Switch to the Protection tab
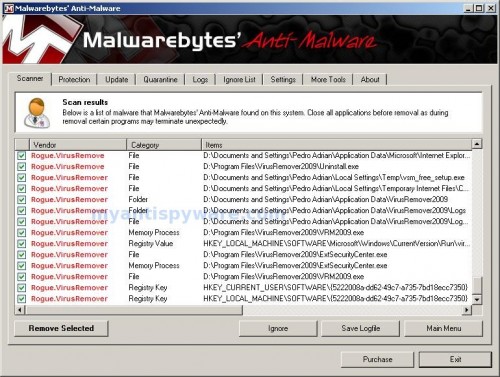The image size is (500, 377). pyautogui.click(x=74, y=79)
